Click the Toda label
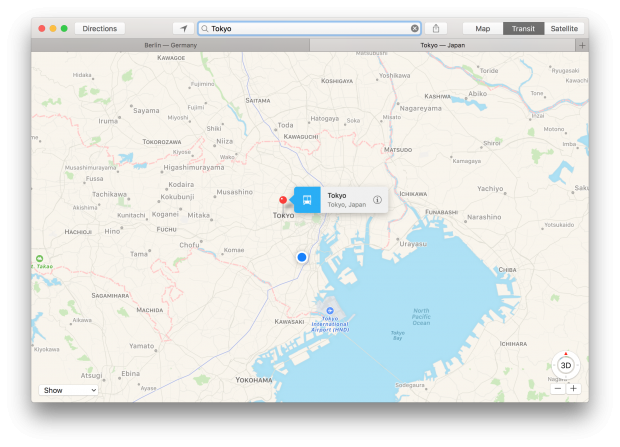 click(x=285, y=125)
